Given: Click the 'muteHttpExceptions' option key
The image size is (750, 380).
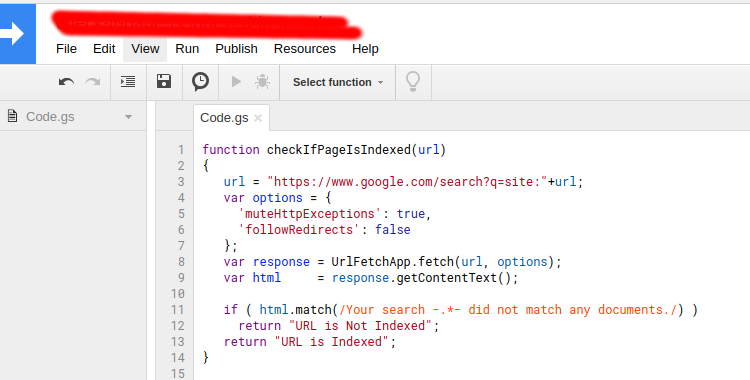Looking at the screenshot, I should click(310, 214).
